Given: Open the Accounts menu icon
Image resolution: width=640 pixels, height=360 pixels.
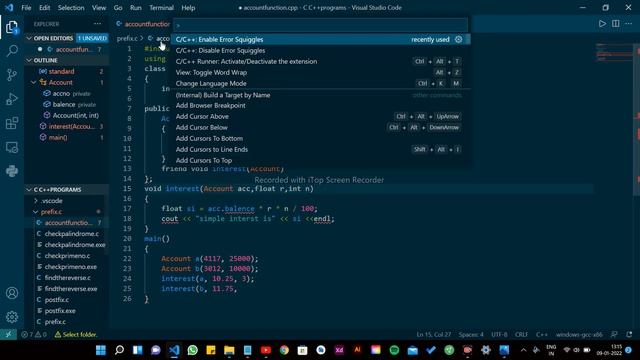Looking at the screenshot, I should pyautogui.click(x=12, y=293).
